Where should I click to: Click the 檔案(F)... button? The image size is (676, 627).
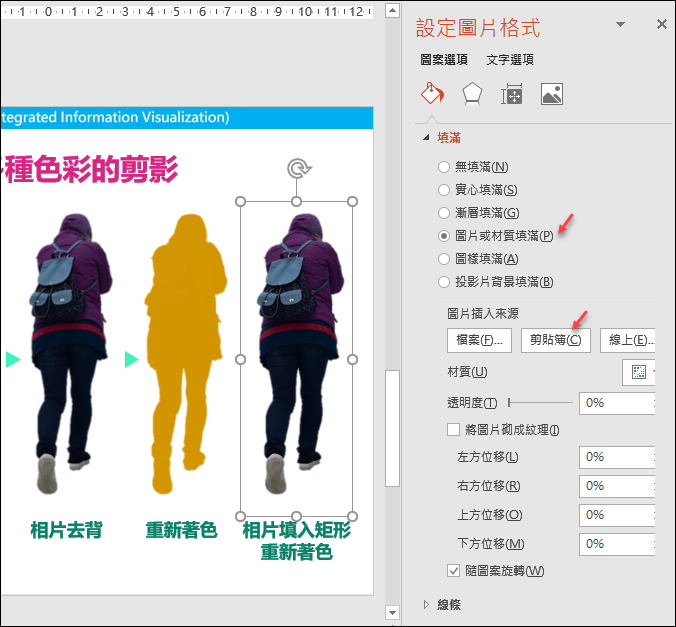pos(479,340)
